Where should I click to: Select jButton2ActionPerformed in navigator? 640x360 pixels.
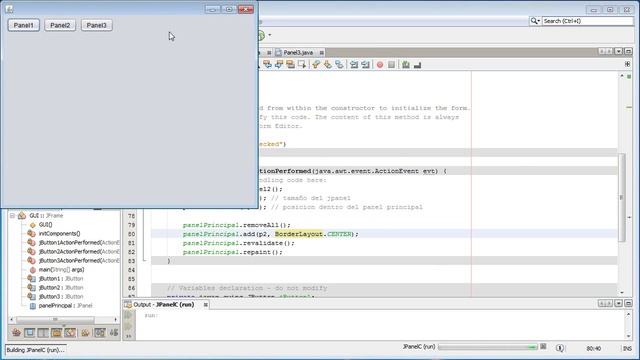[79, 251]
